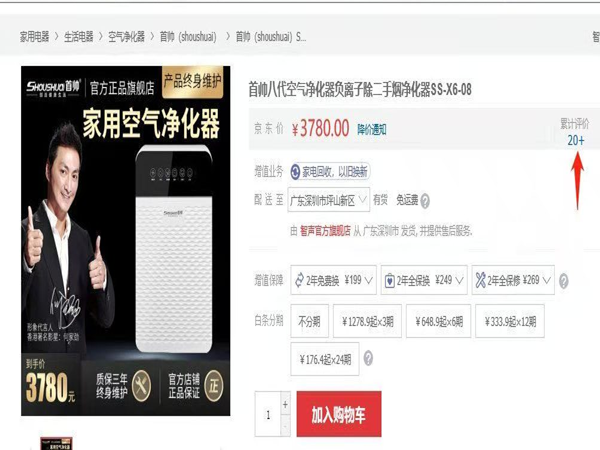Choose the ¥1278.9起×3期 installment plan
The width and height of the screenshot is (600, 450).
(x=367, y=321)
